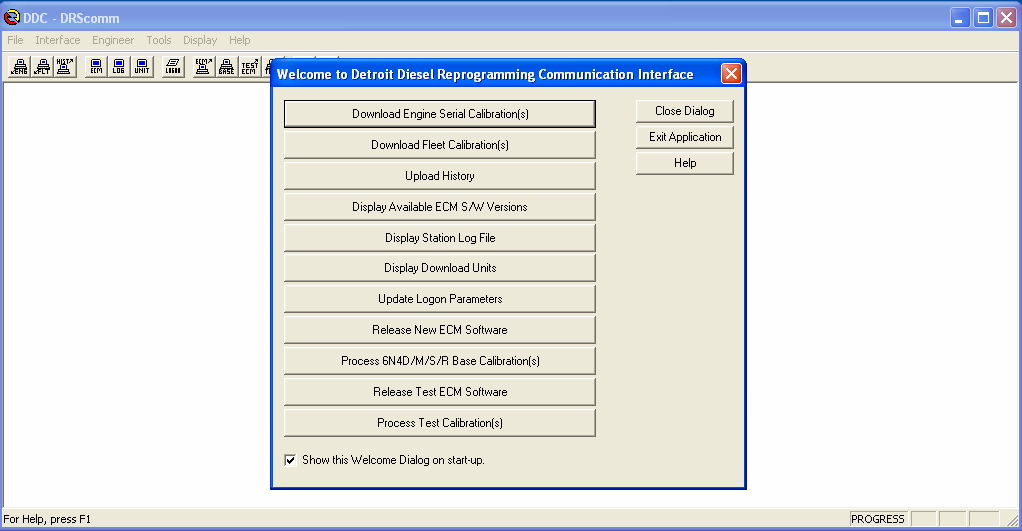The width and height of the screenshot is (1022, 531).
Task: Maximize the DRScomm main window
Action: pyautogui.click(x=984, y=18)
